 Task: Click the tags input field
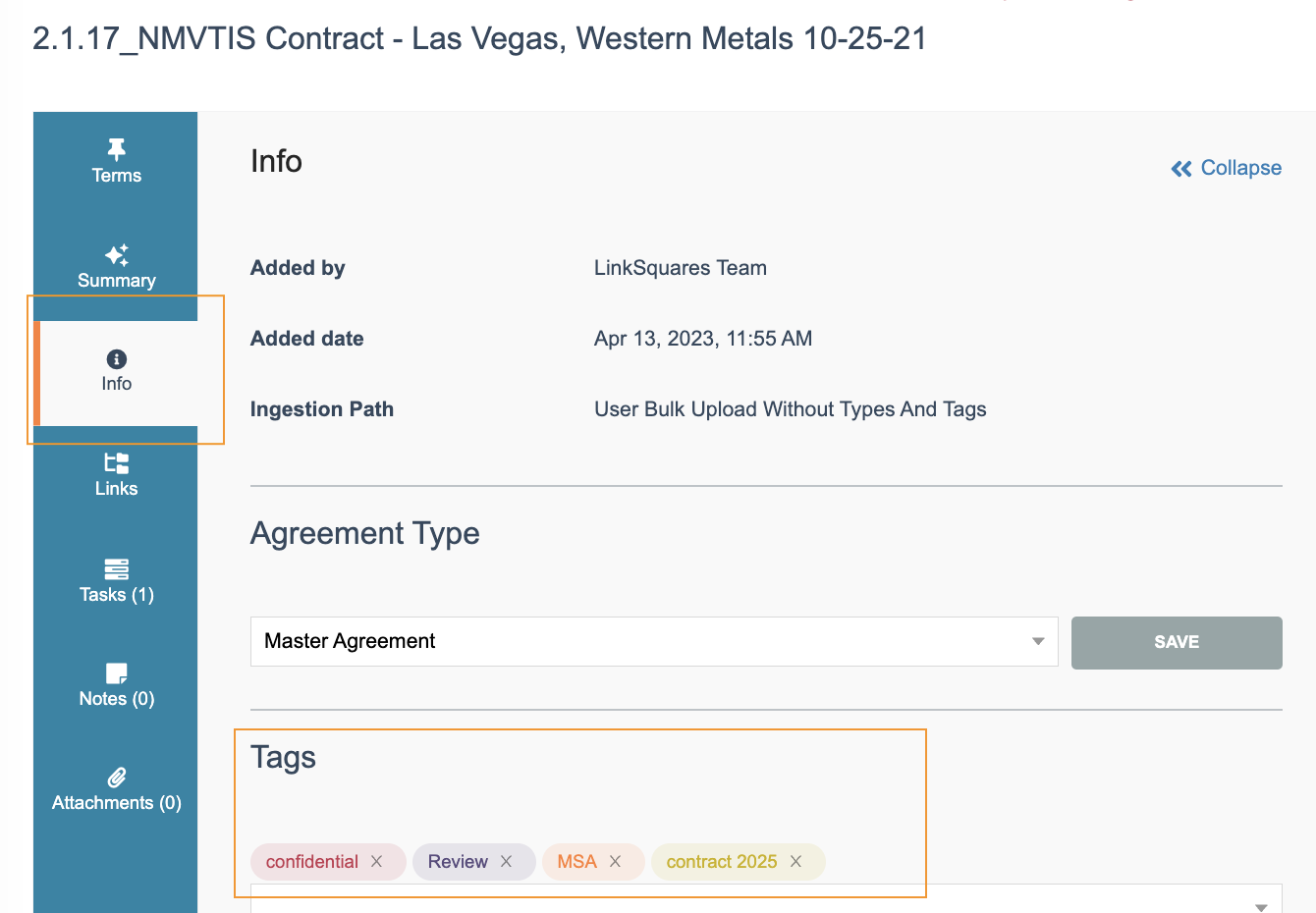coord(746,903)
